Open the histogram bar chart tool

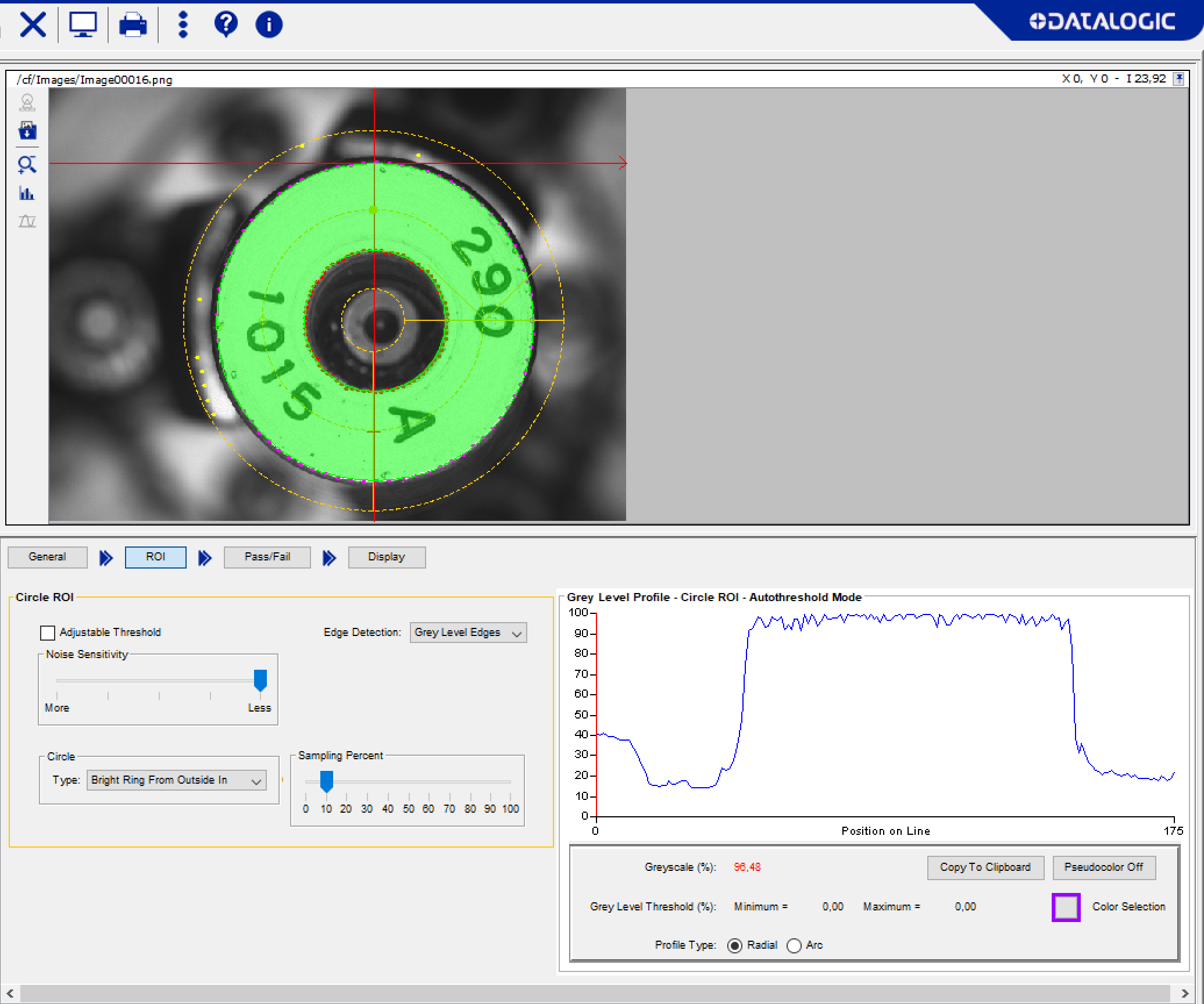[x=27, y=194]
